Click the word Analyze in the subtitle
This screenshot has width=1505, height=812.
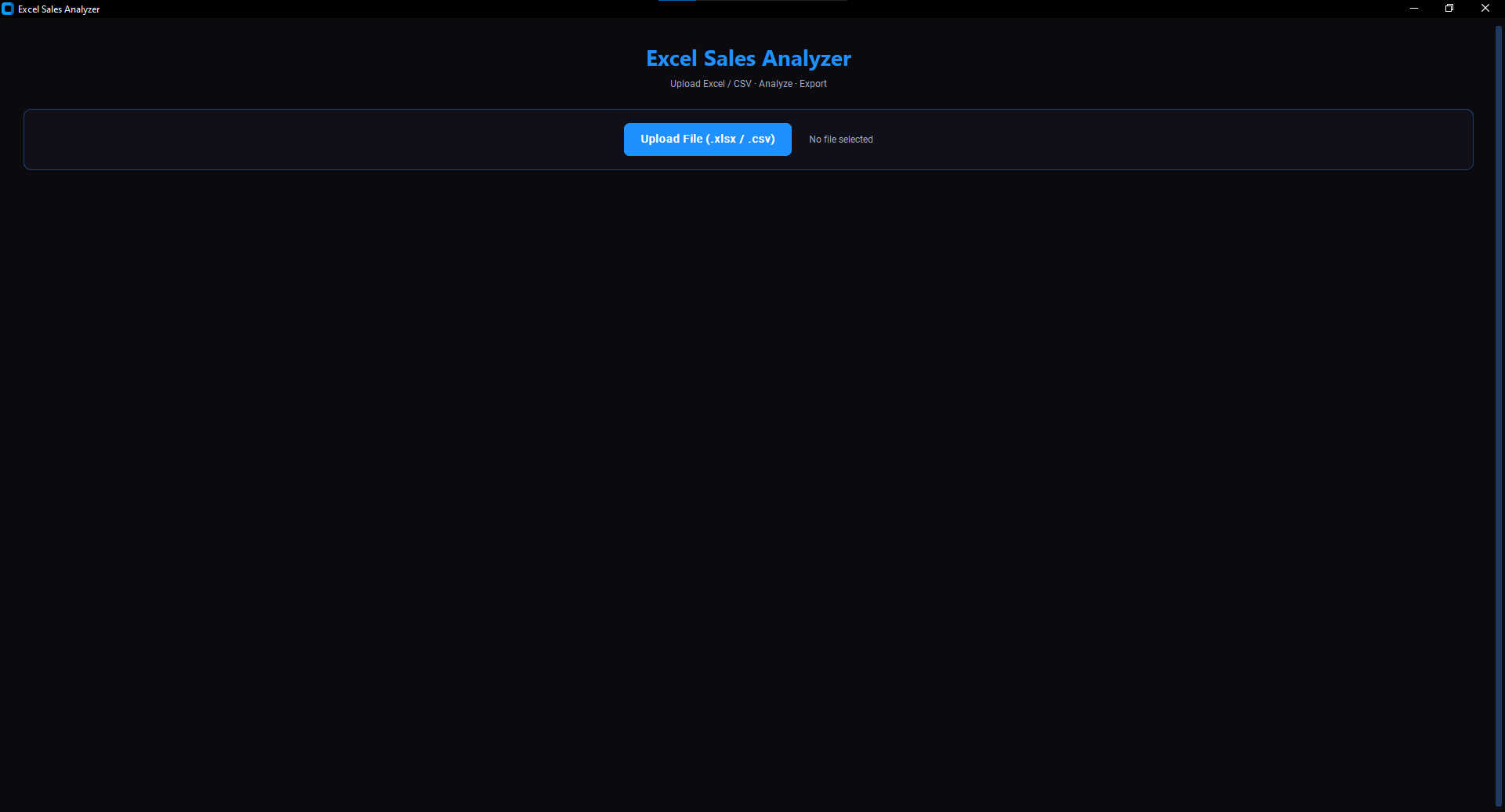click(x=775, y=84)
